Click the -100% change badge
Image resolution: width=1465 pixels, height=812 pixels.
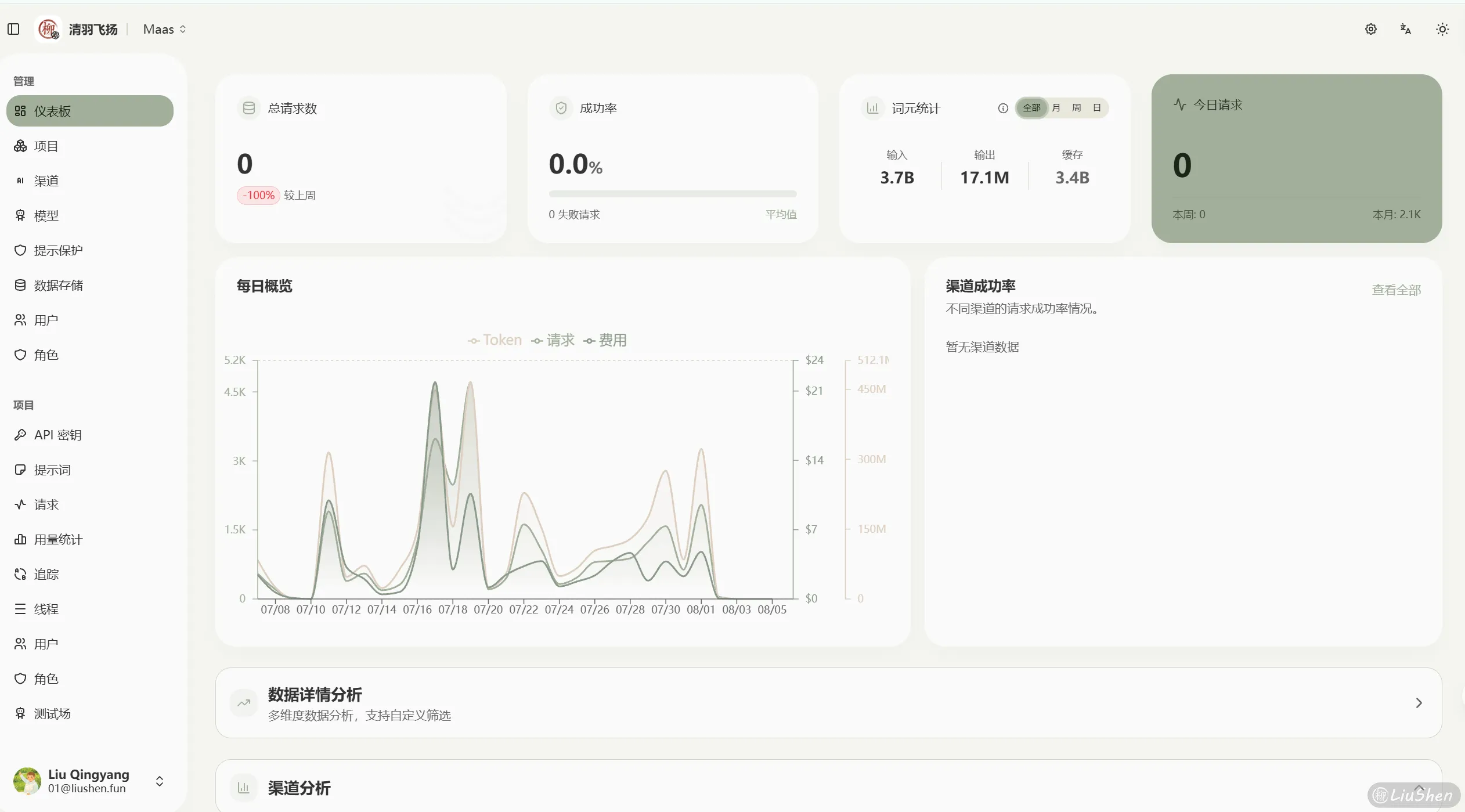click(x=258, y=195)
